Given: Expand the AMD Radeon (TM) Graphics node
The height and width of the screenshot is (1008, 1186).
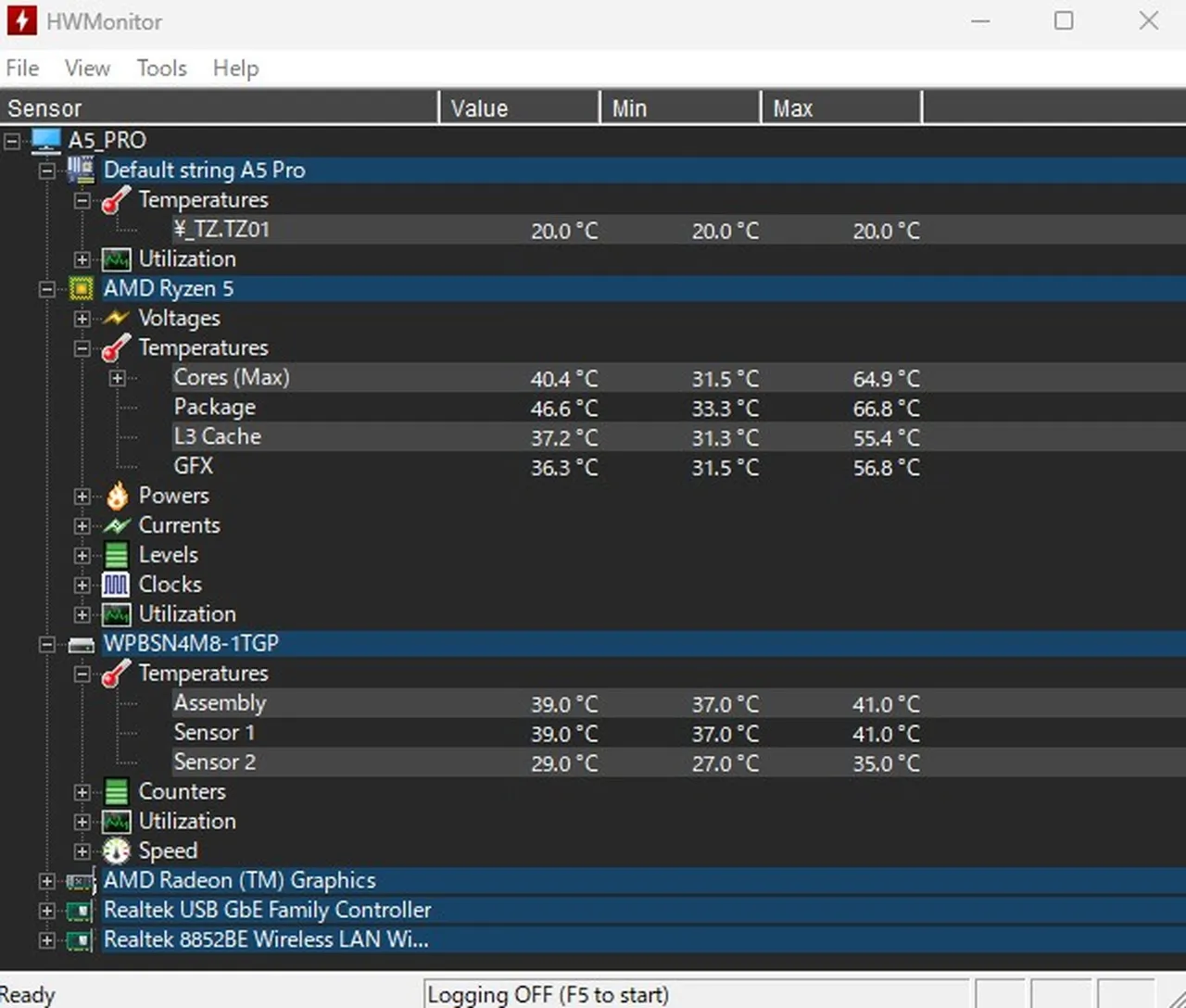Looking at the screenshot, I should [x=46, y=881].
